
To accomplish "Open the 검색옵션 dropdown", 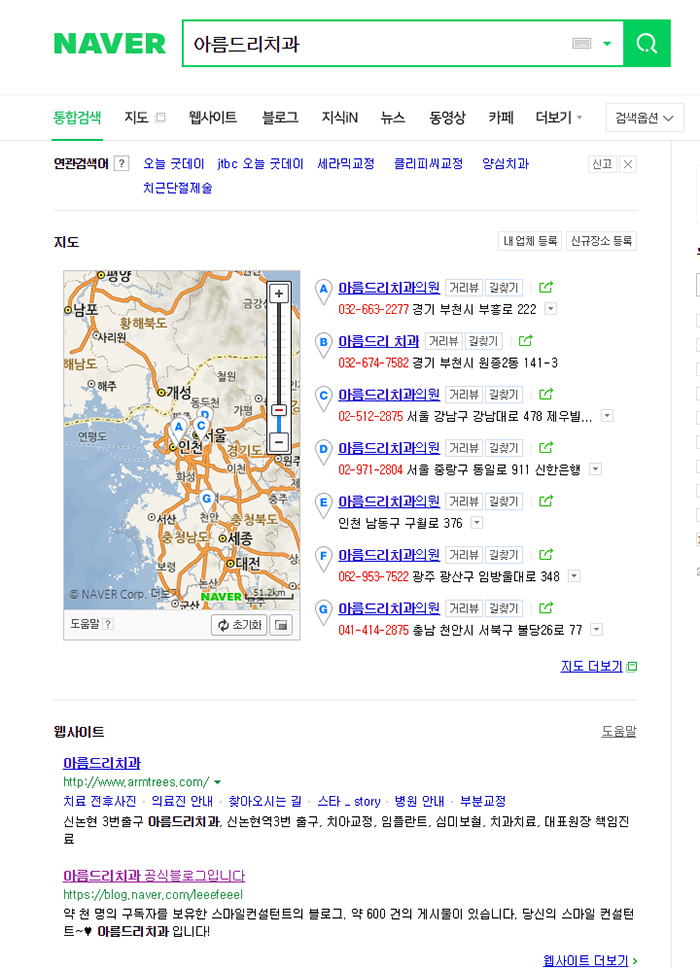I will click(644, 117).
